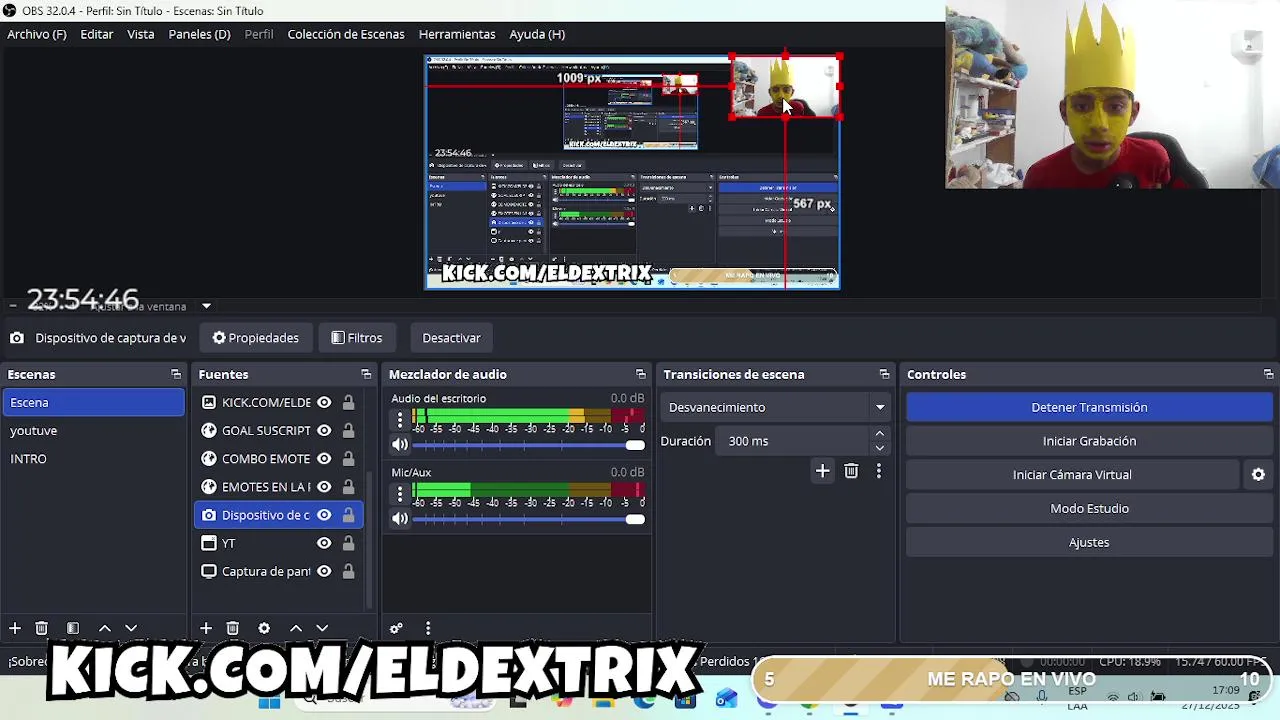This screenshot has width=1280, height=720.
Task: Open Mic/Aux three-dot options
Action: pyautogui.click(x=400, y=494)
